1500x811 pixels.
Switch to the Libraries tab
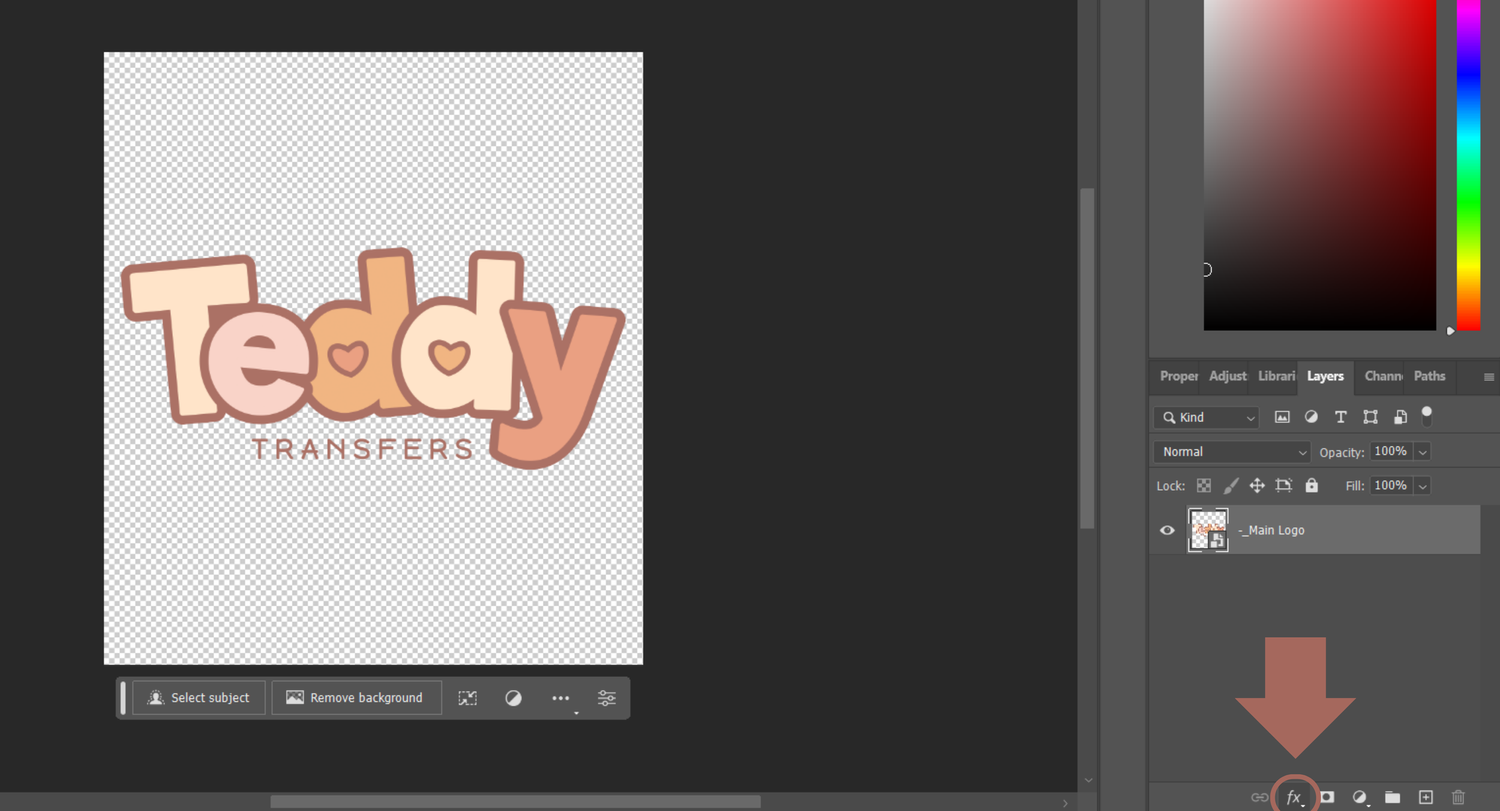[x=1277, y=376]
